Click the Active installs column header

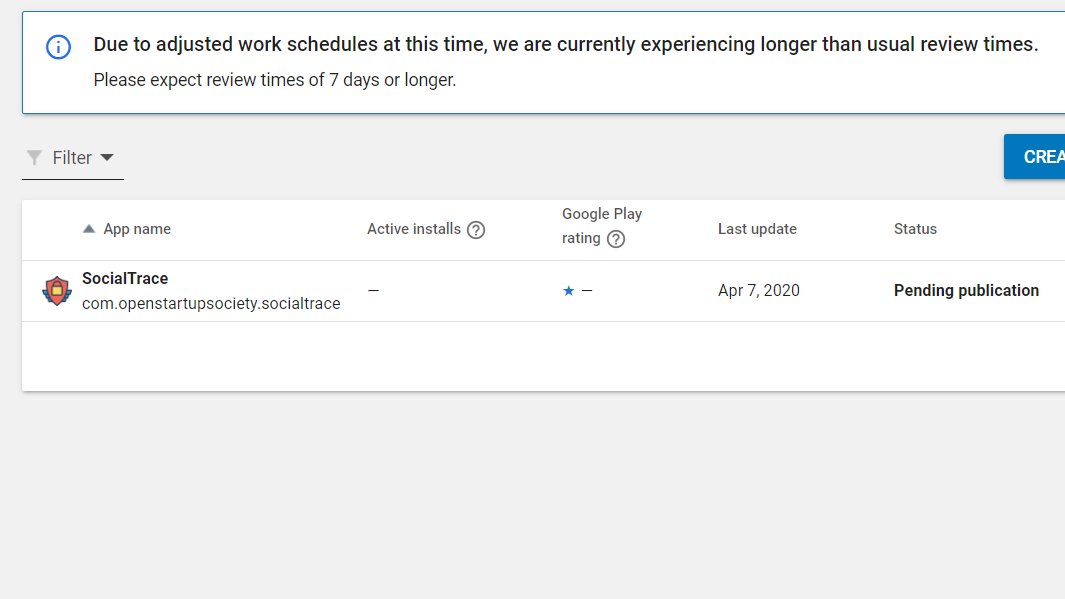414,229
